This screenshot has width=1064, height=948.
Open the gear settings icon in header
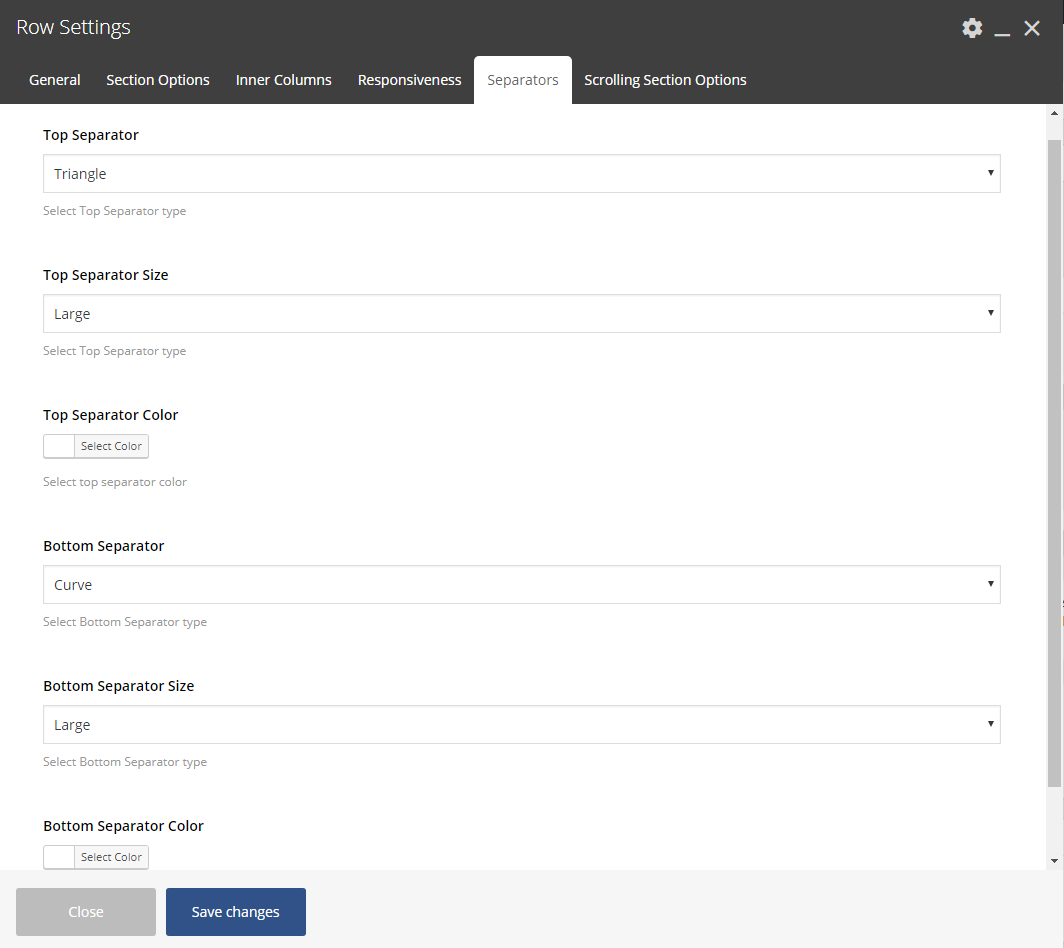972,28
